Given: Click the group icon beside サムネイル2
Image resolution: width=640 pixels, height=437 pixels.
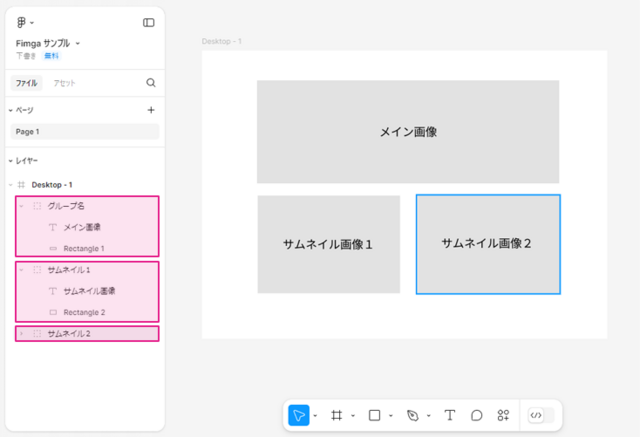Looking at the screenshot, I should (37, 333).
